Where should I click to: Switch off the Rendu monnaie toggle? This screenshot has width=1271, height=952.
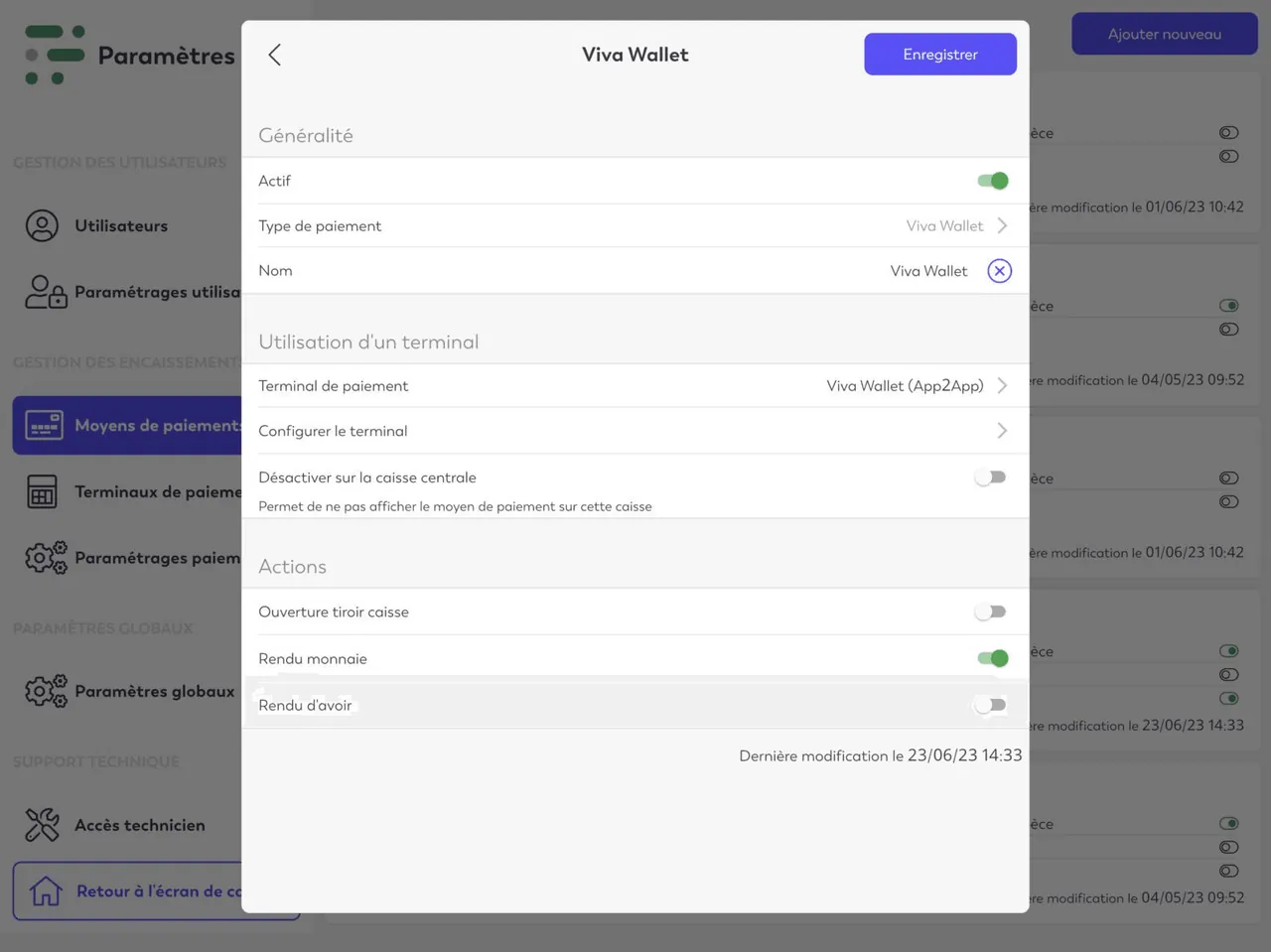point(993,658)
